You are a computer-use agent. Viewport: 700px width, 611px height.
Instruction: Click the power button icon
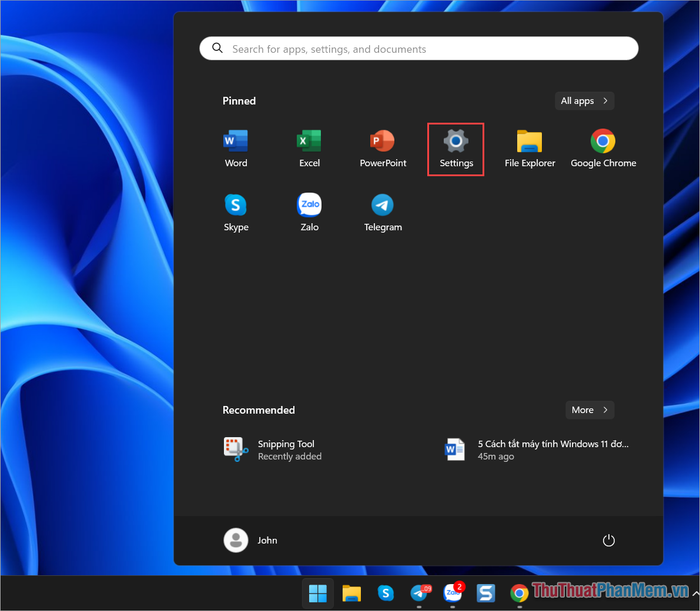(608, 540)
